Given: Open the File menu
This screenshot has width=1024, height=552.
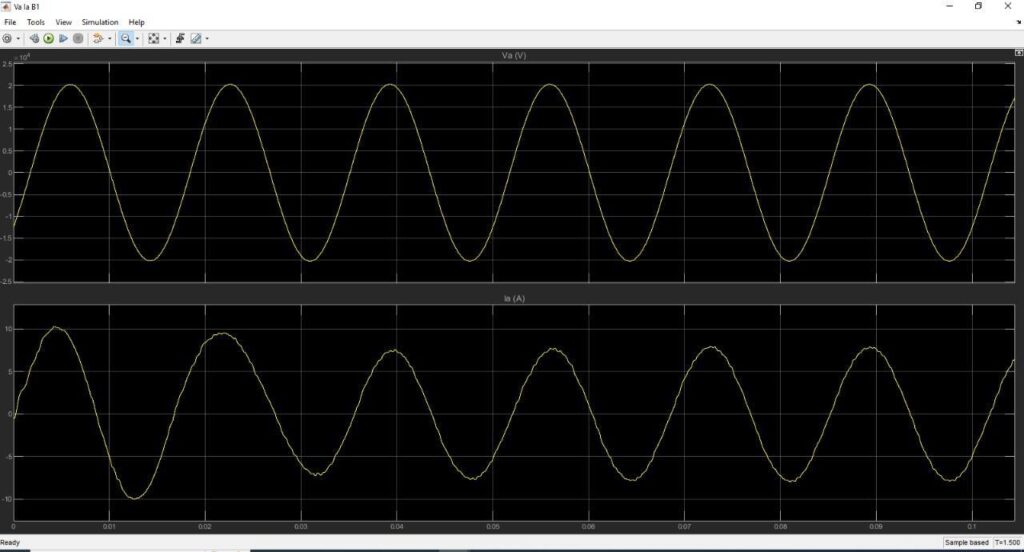Looking at the screenshot, I should pyautogui.click(x=10, y=22).
